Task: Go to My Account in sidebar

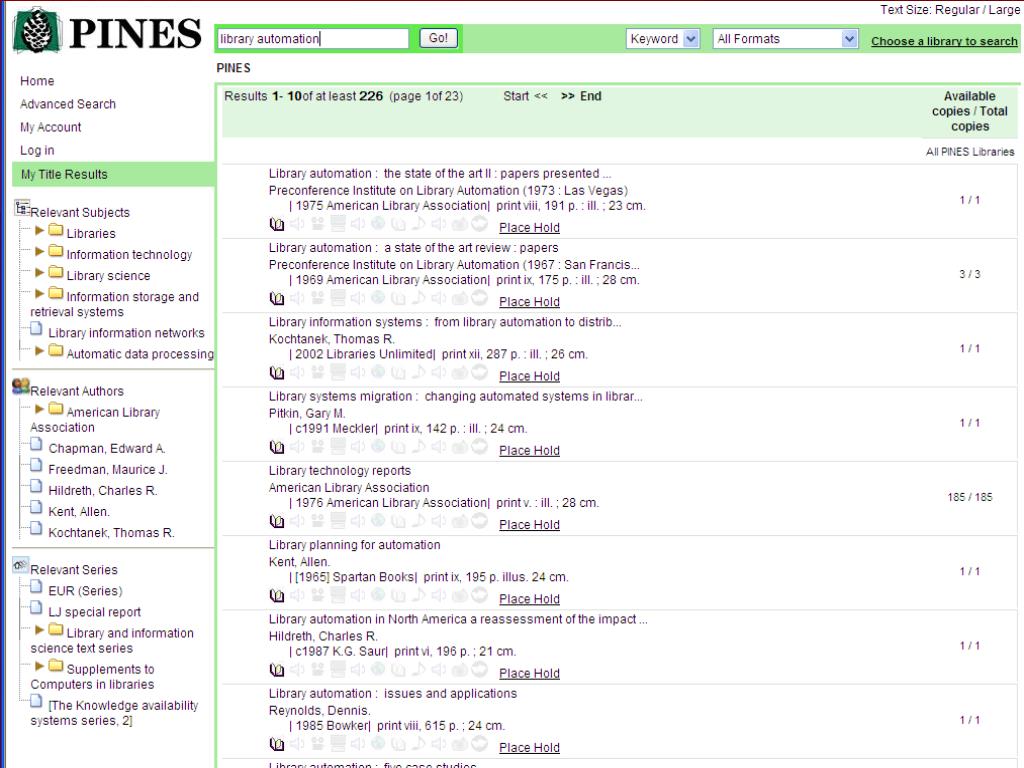Action: point(51,127)
